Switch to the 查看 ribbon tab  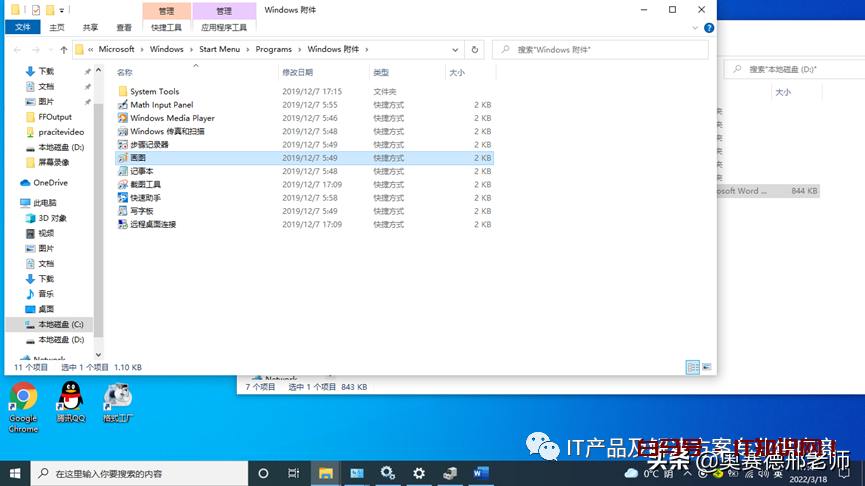(x=124, y=28)
